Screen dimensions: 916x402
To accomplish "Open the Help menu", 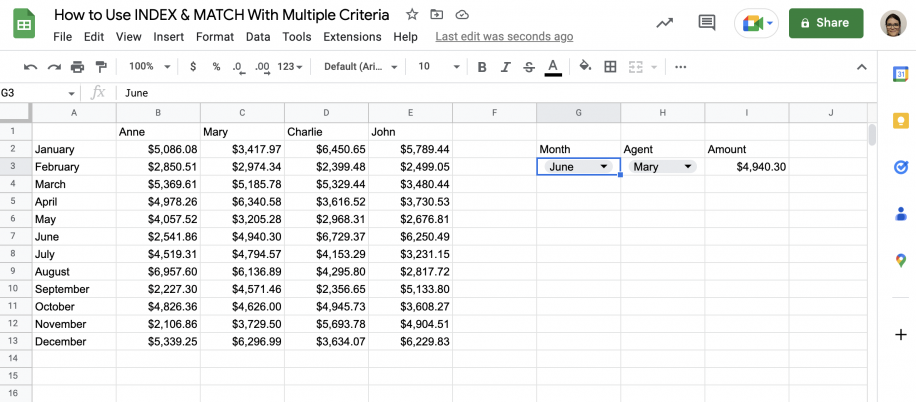I will (x=405, y=37).
